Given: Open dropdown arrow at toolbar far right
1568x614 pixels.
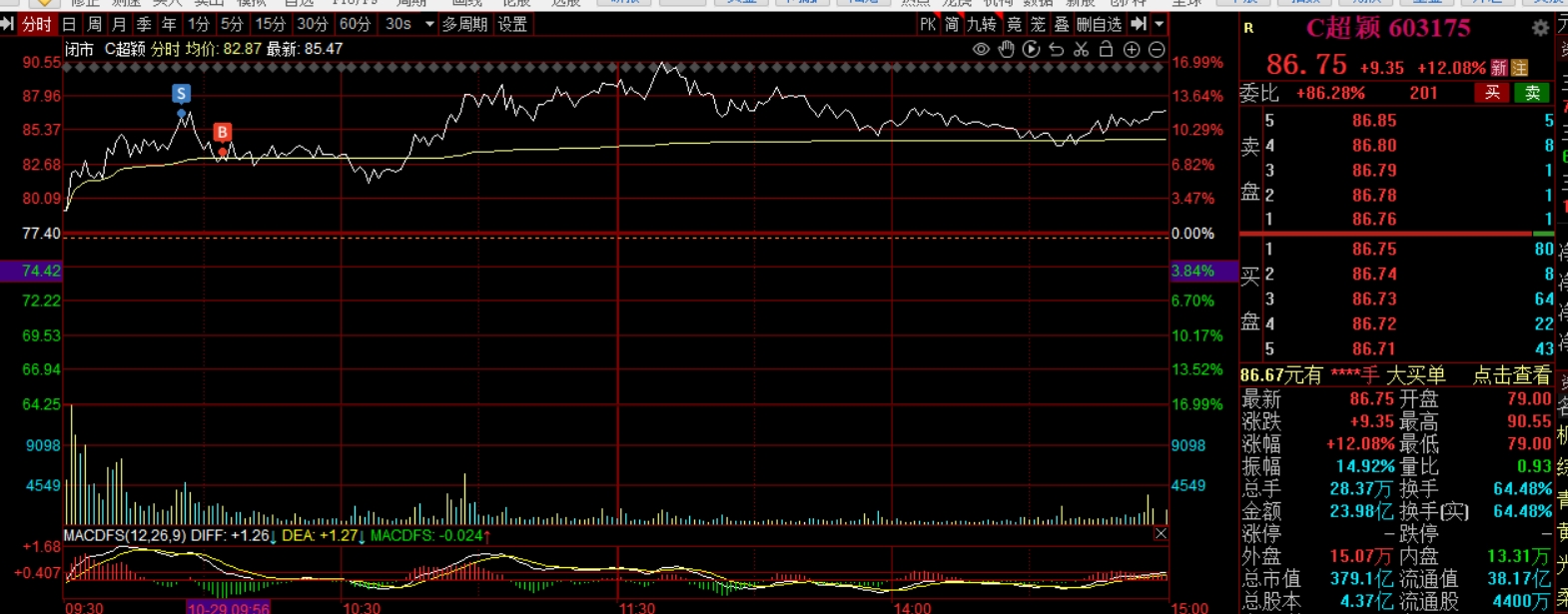Looking at the screenshot, I should 1159,24.
